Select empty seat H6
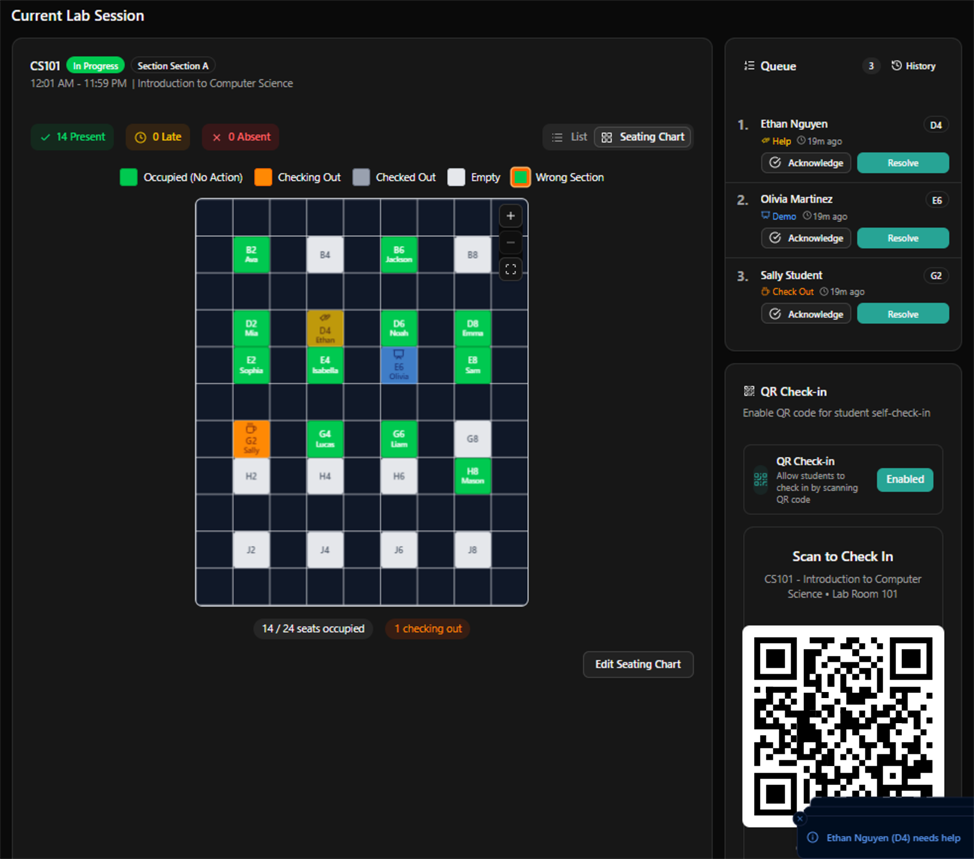974x859 pixels. click(x=399, y=476)
